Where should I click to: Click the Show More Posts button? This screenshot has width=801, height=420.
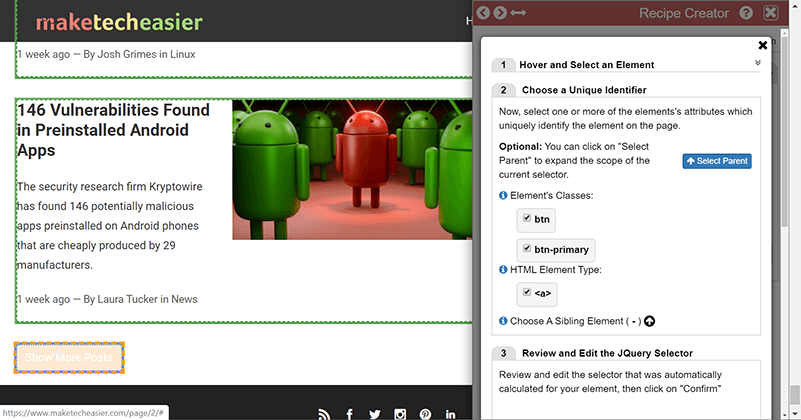[69, 358]
